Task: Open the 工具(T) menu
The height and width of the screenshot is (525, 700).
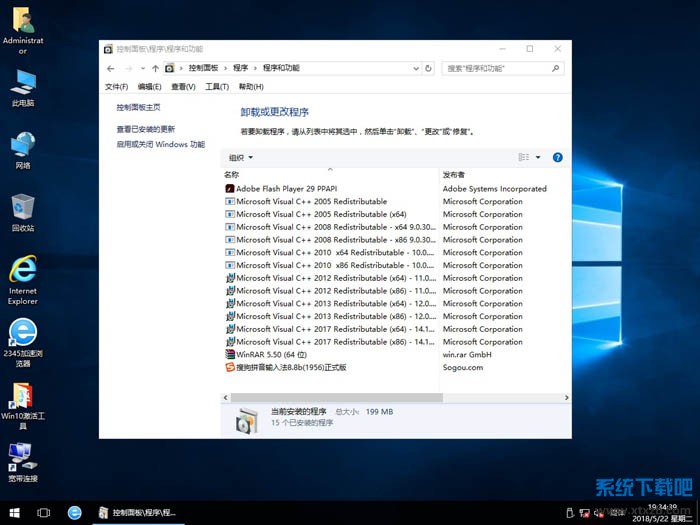Action: pos(217,87)
